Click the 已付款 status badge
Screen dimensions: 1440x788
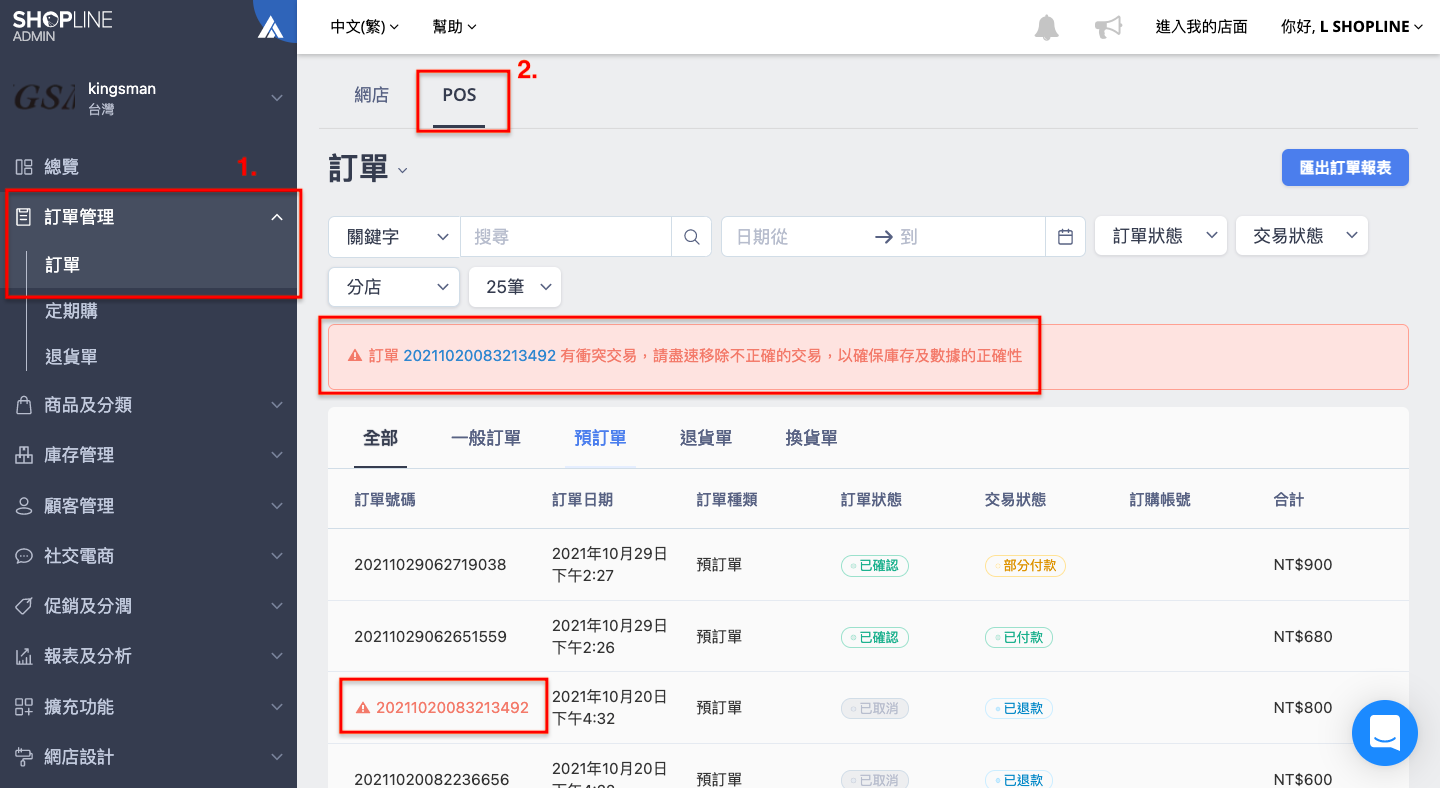(x=1019, y=637)
